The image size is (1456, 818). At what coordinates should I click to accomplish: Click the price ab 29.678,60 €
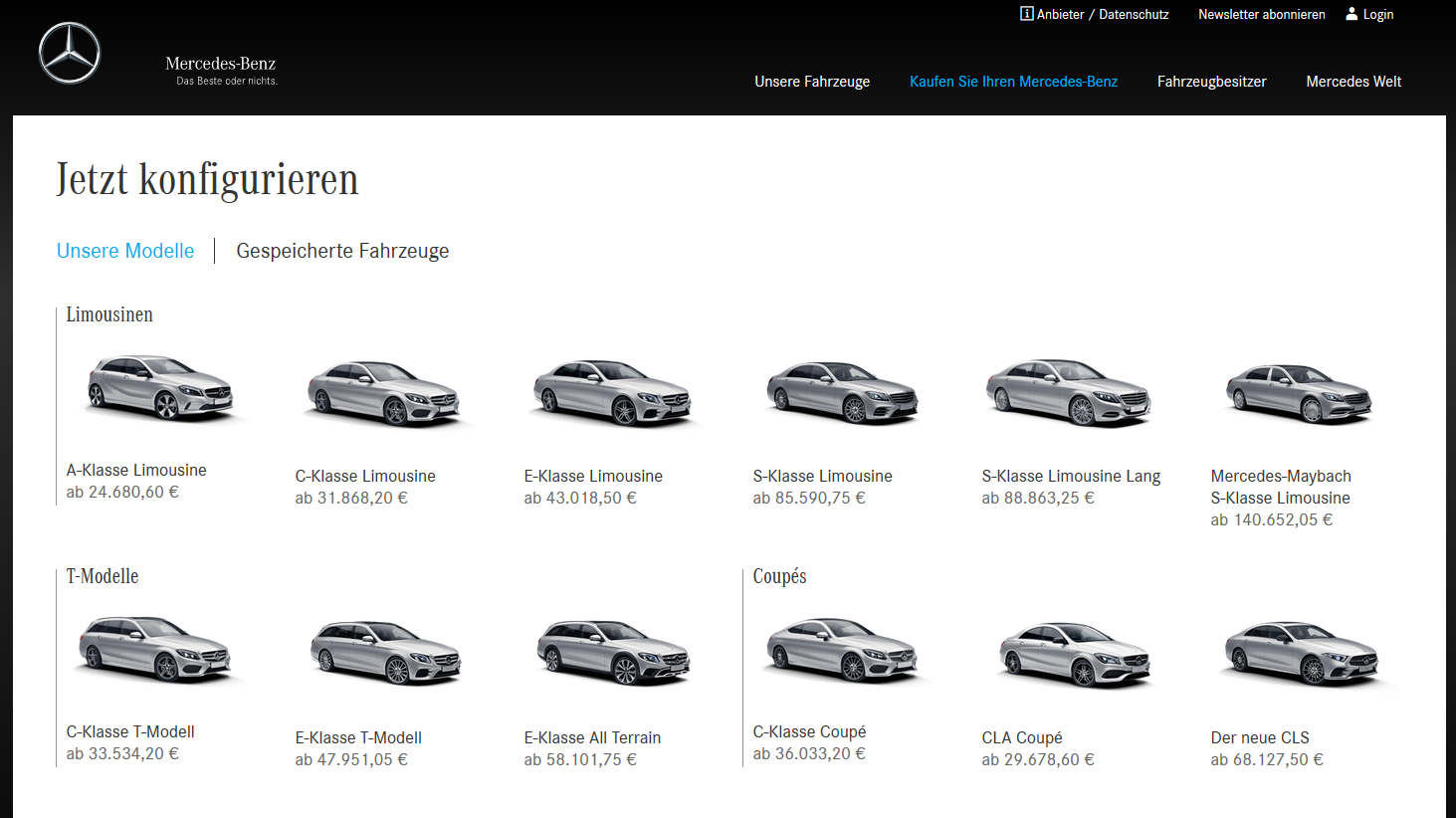[x=1038, y=759]
